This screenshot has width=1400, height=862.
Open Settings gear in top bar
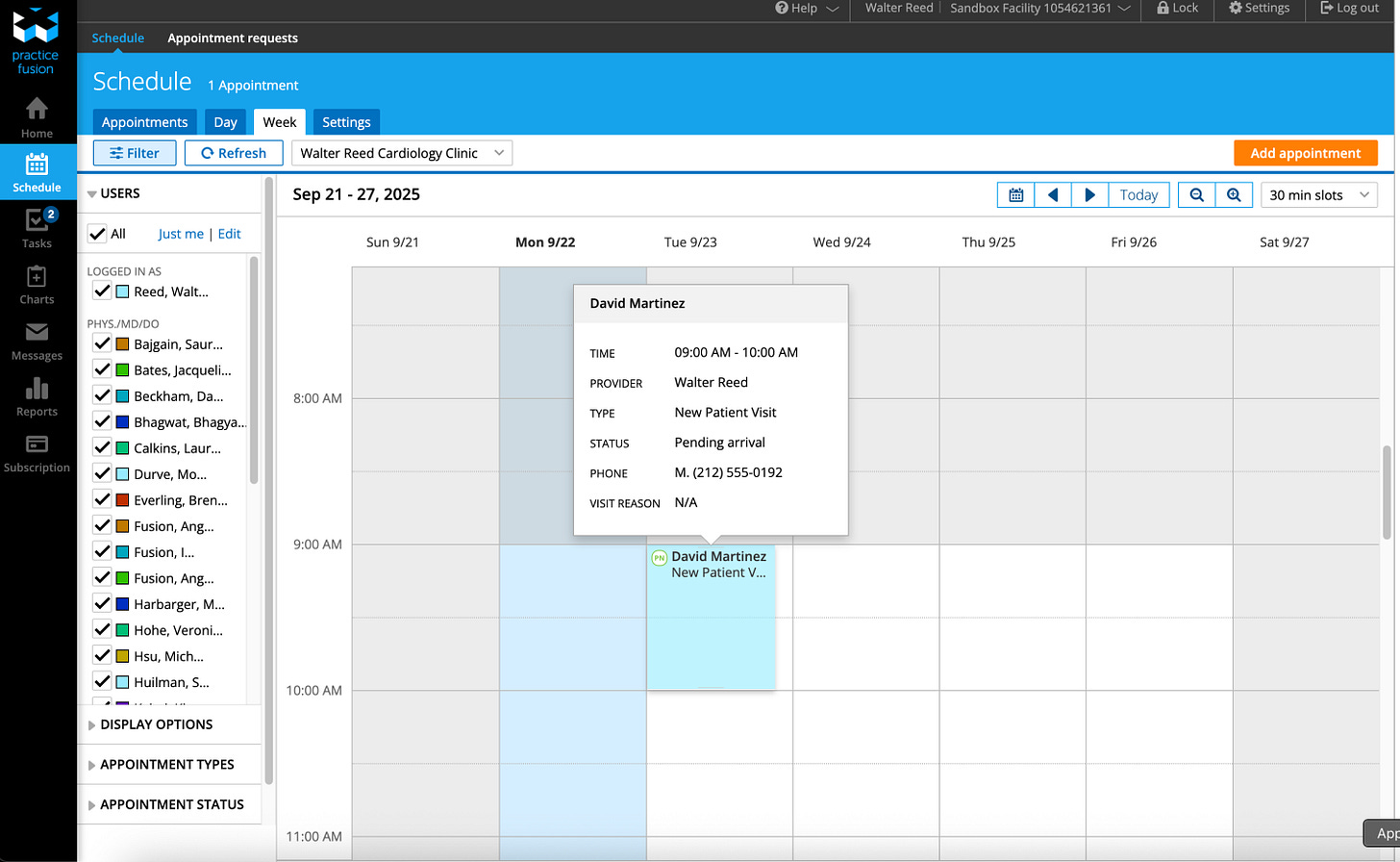click(1259, 8)
